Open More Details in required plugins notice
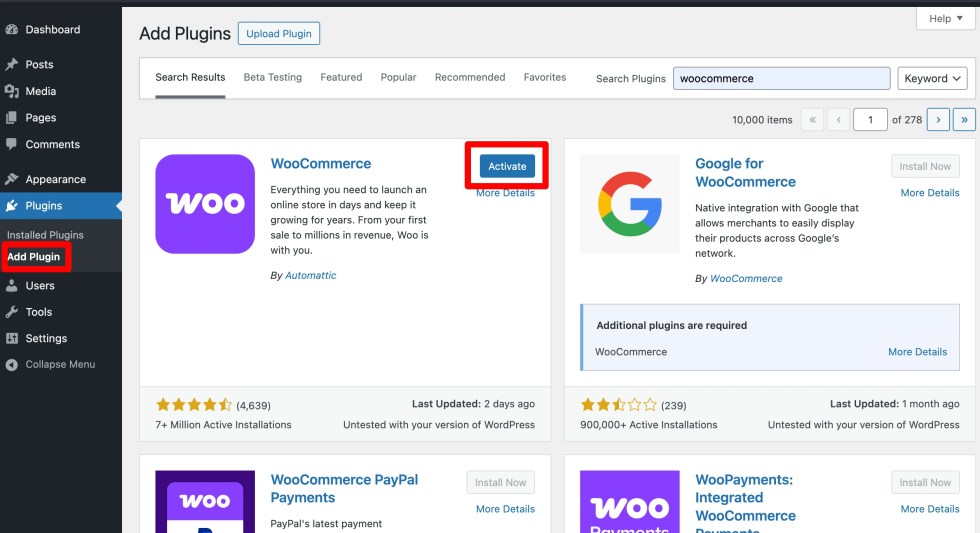980x533 pixels. (918, 352)
